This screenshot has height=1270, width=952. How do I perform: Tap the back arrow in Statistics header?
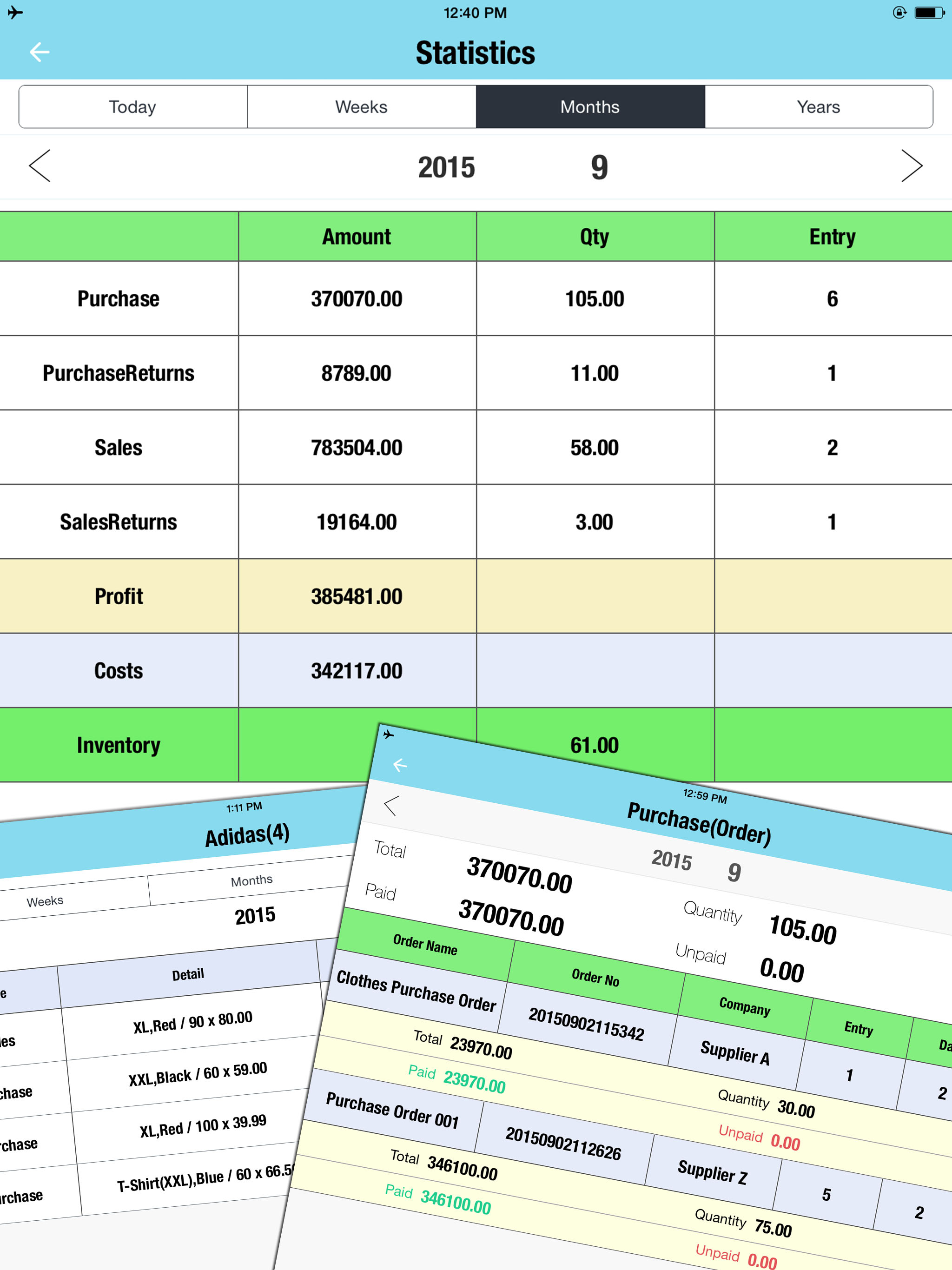point(39,52)
